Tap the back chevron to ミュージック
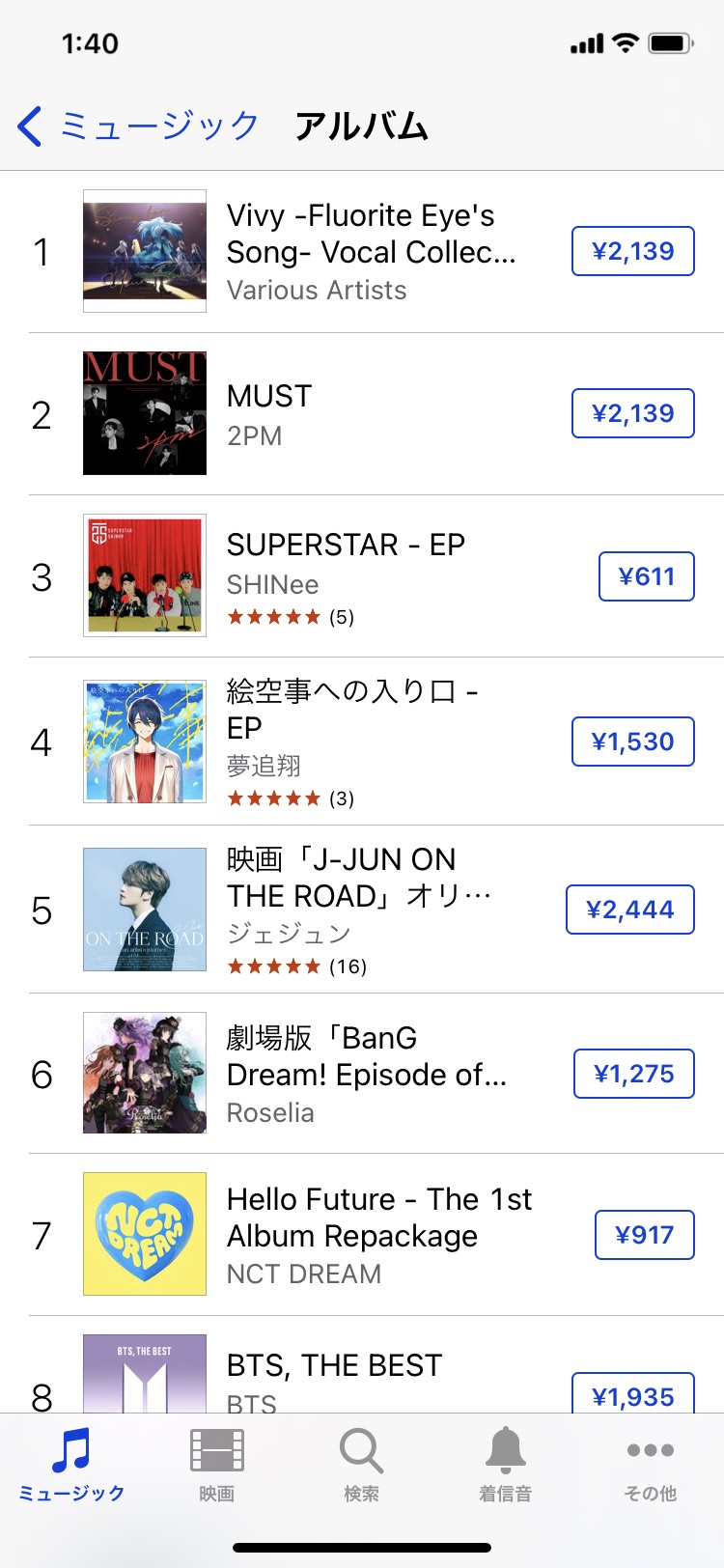Viewport: 724px width, 1568px height. pos(31,126)
